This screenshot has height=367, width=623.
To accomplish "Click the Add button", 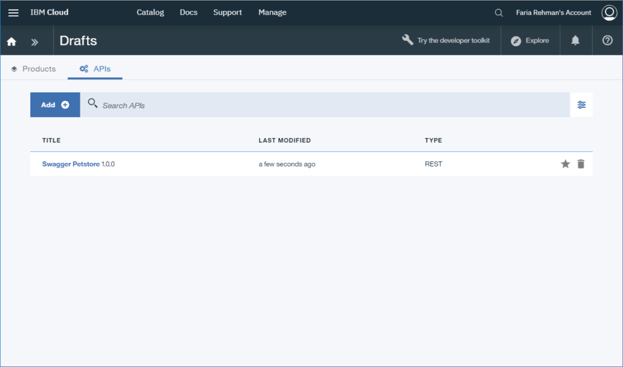I will coord(55,105).
